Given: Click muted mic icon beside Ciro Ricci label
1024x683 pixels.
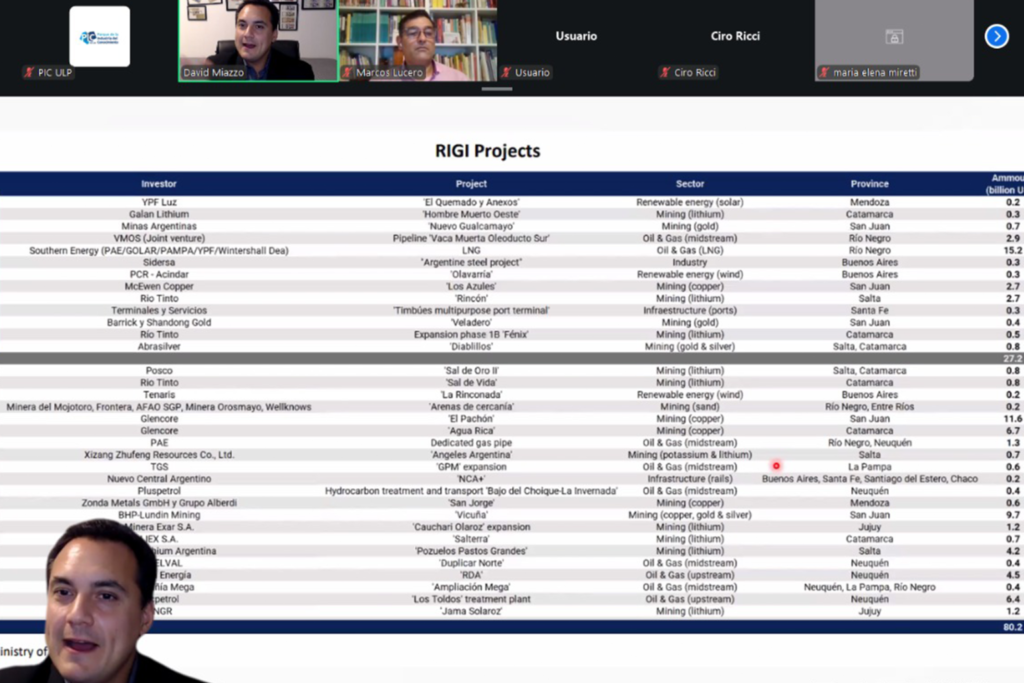Looking at the screenshot, I should (x=665, y=73).
